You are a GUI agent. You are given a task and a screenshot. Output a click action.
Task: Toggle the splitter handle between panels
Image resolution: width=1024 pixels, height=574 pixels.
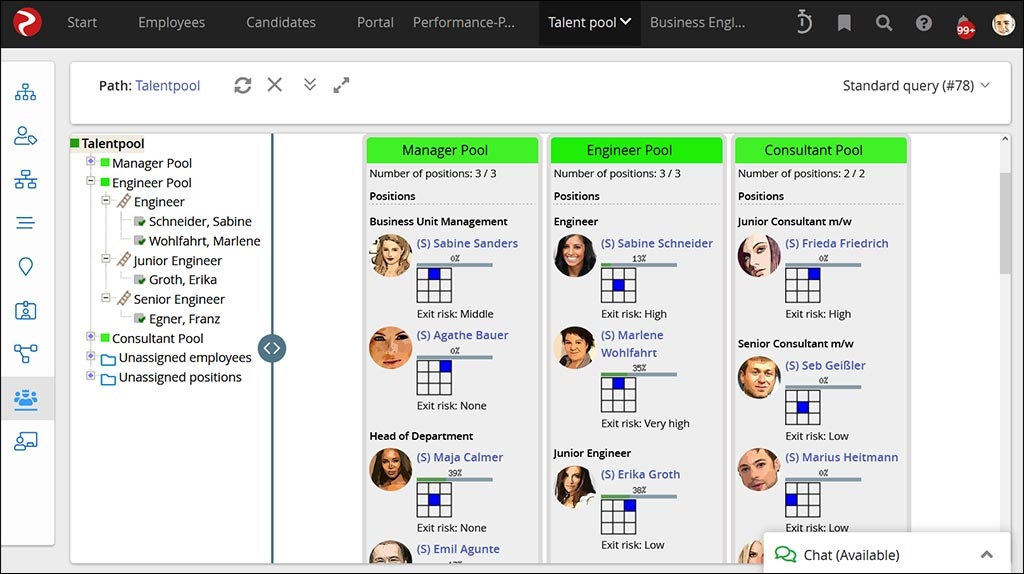(x=272, y=348)
